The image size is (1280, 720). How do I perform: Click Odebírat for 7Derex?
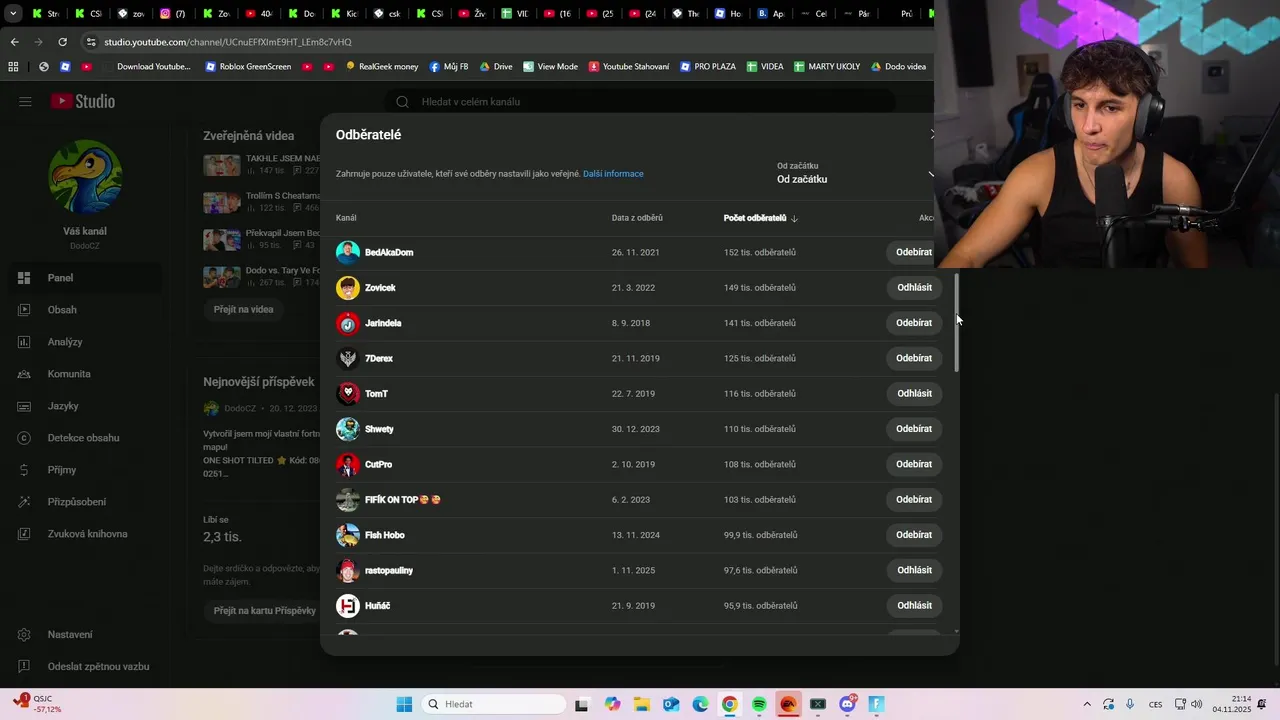click(x=914, y=358)
